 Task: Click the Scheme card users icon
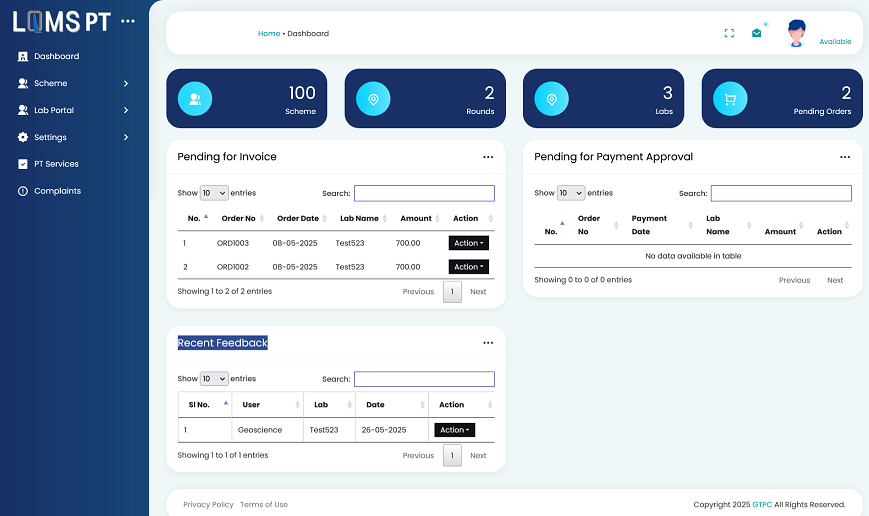tap(194, 99)
